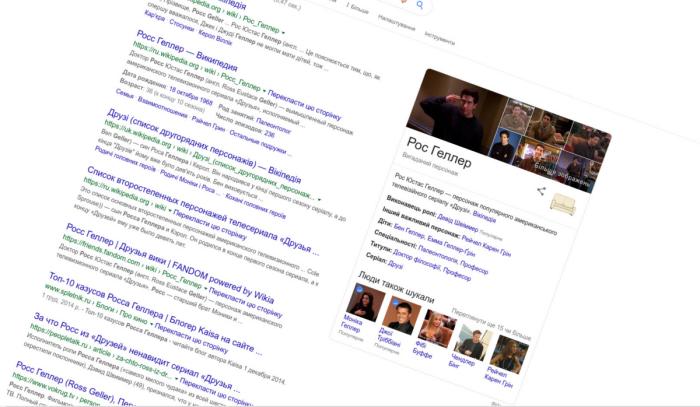Click 'Перекласти цю сторінку' for peopletalk.ru result
Screen dimensions: 700x407
point(217,393)
